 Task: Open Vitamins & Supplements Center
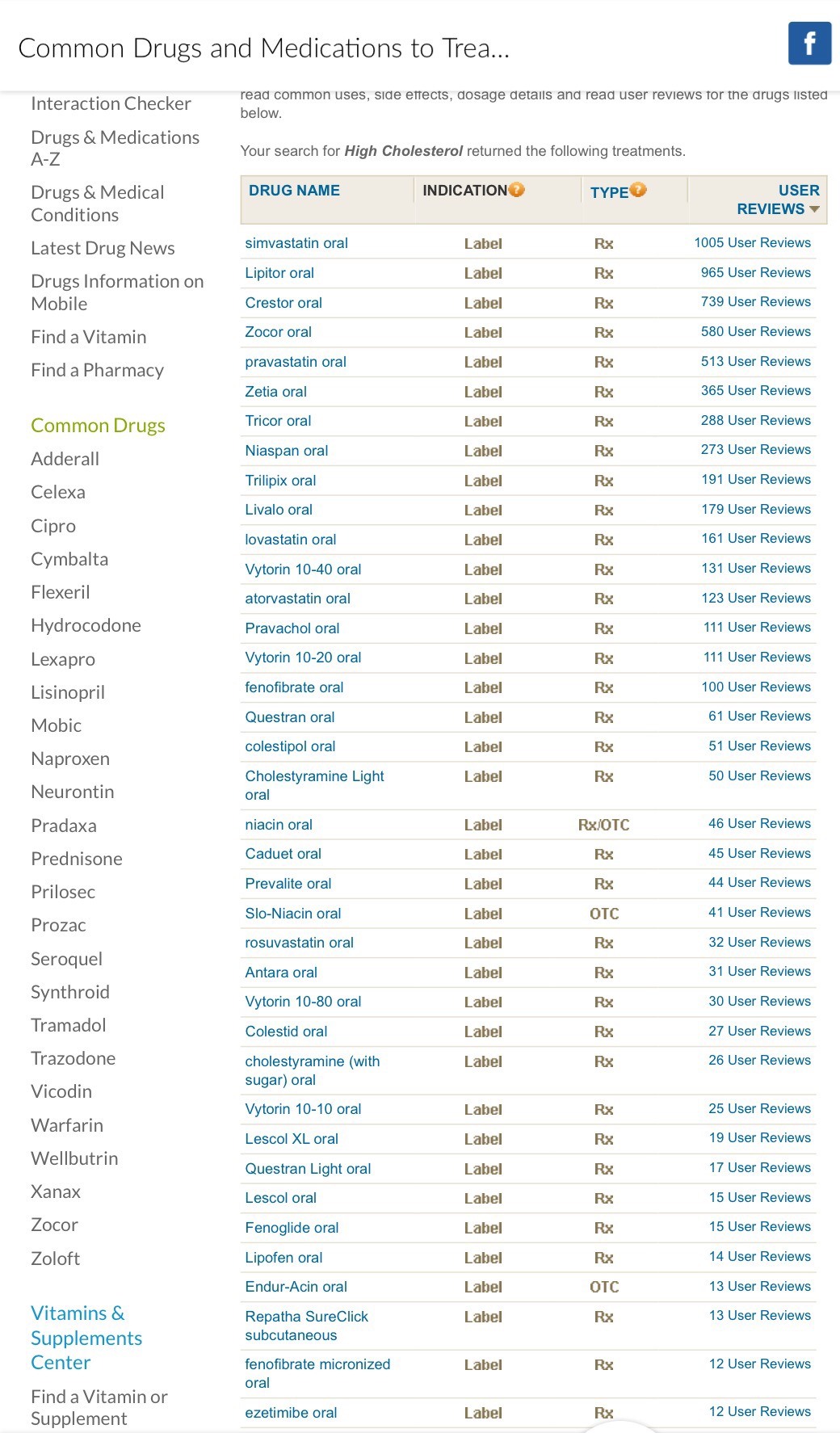[86, 1338]
